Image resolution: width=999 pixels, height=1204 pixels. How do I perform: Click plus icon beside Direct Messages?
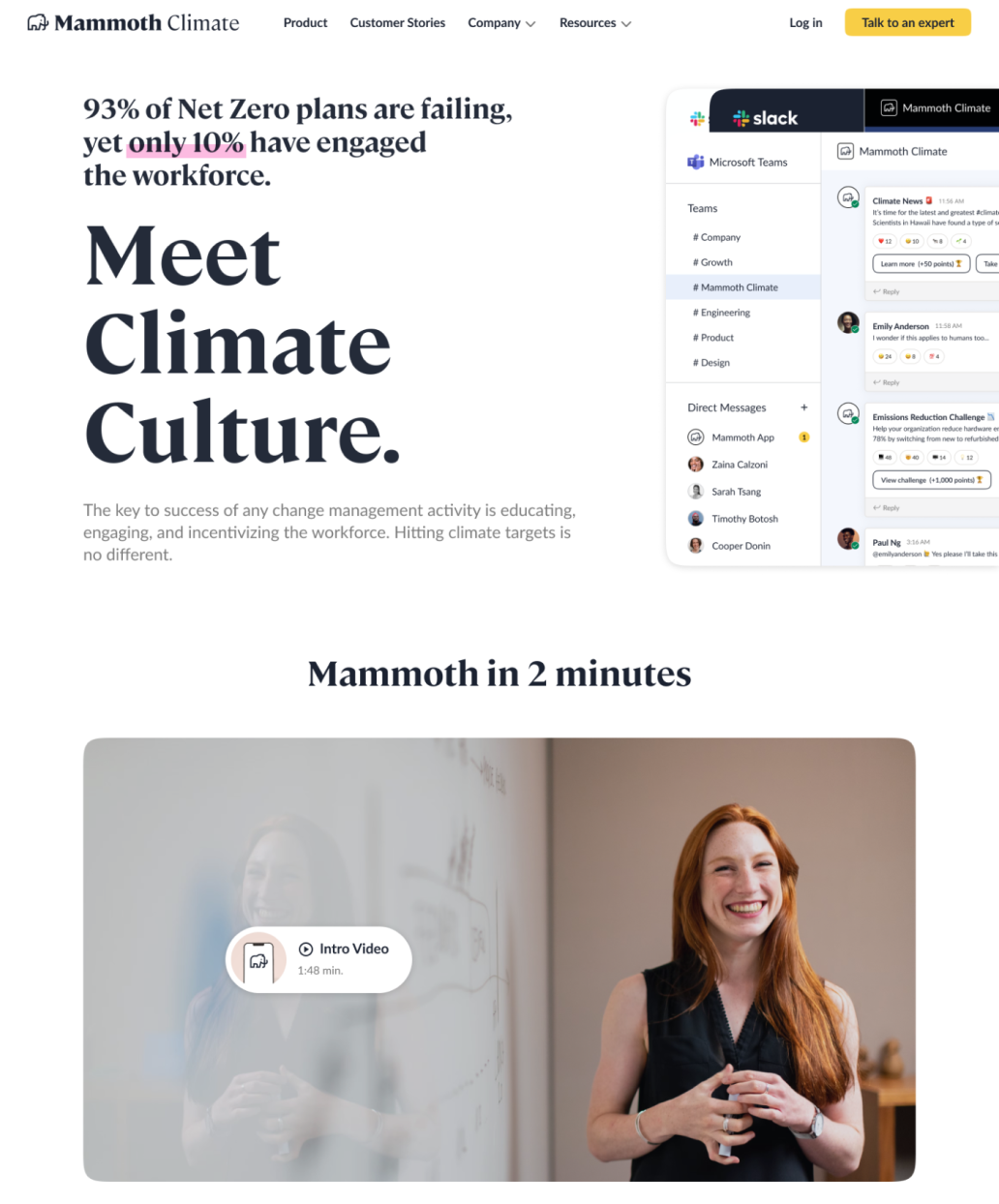pyautogui.click(x=803, y=407)
